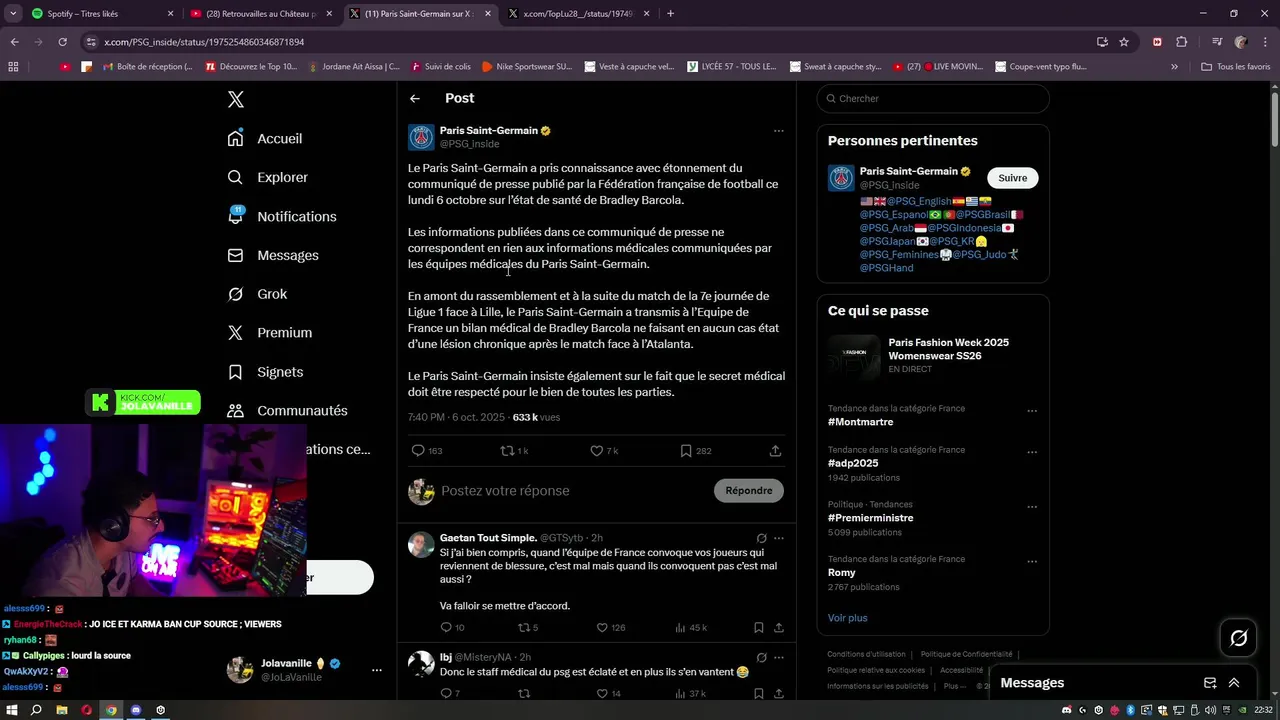
Task: Open Windows taskbar search
Action: tap(36, 710)
